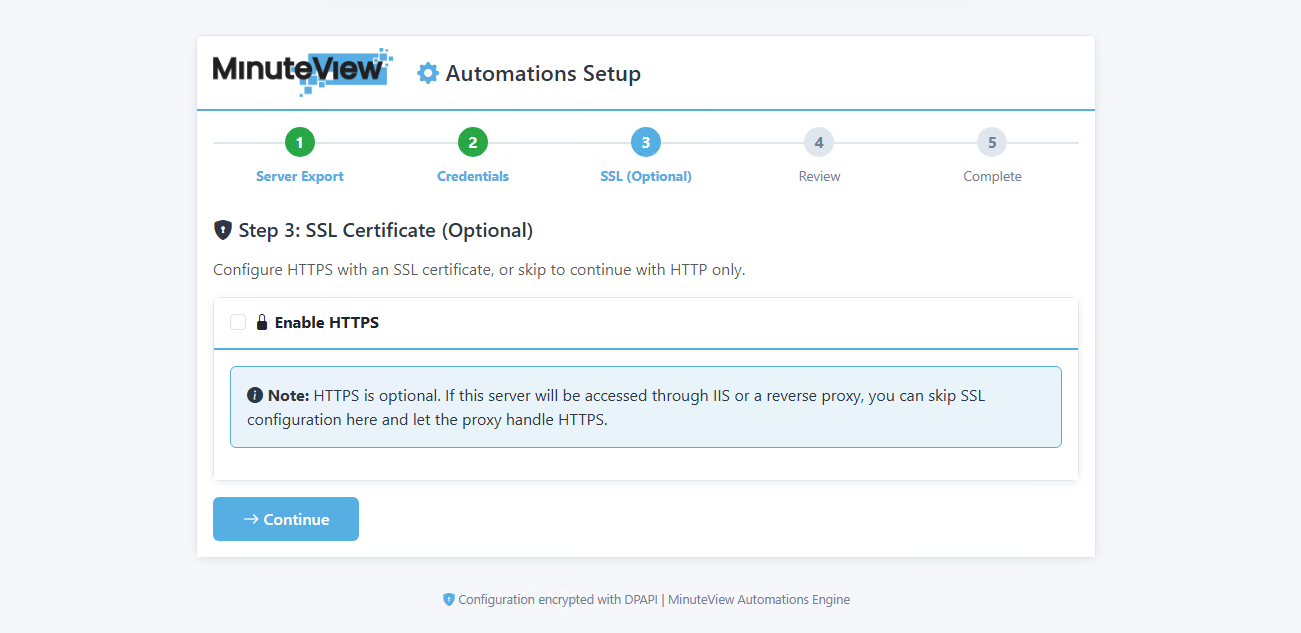Click the gray Complete step circle numbered 5
The width and height of the screenshot is (1301, 633).
click(992, 142)
